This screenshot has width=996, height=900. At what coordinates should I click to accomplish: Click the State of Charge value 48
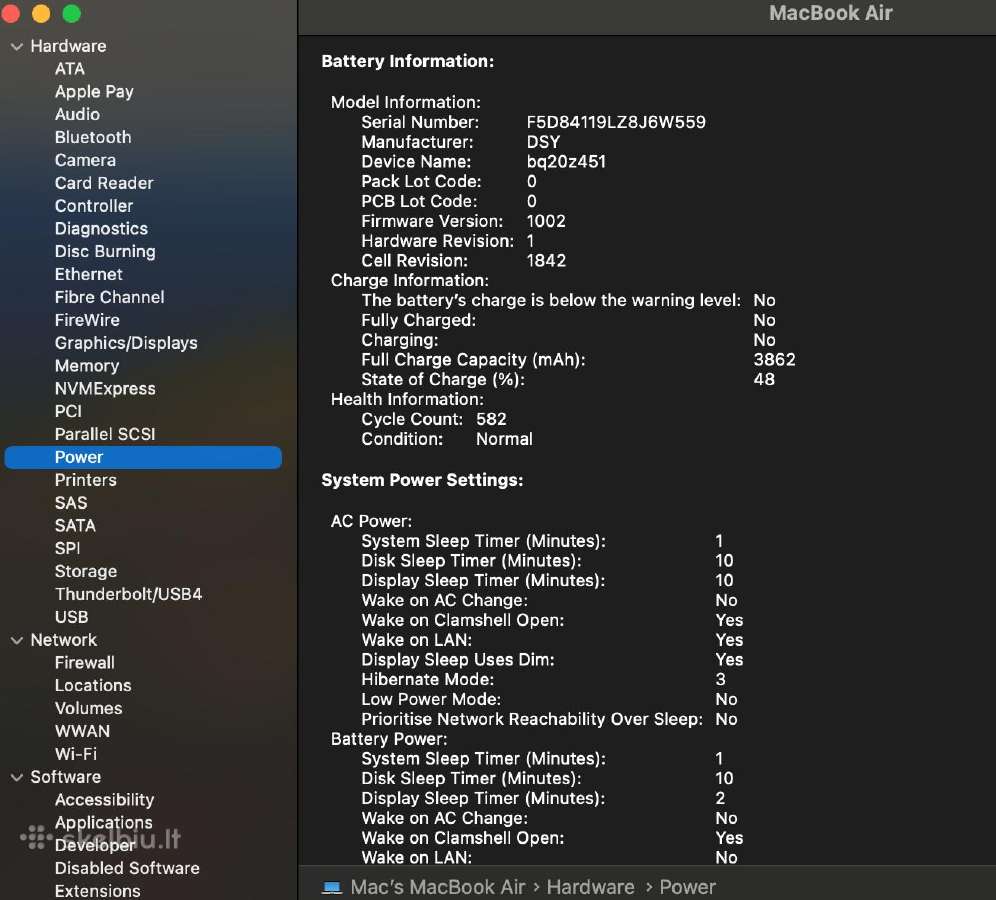click(x=765, y=380)
